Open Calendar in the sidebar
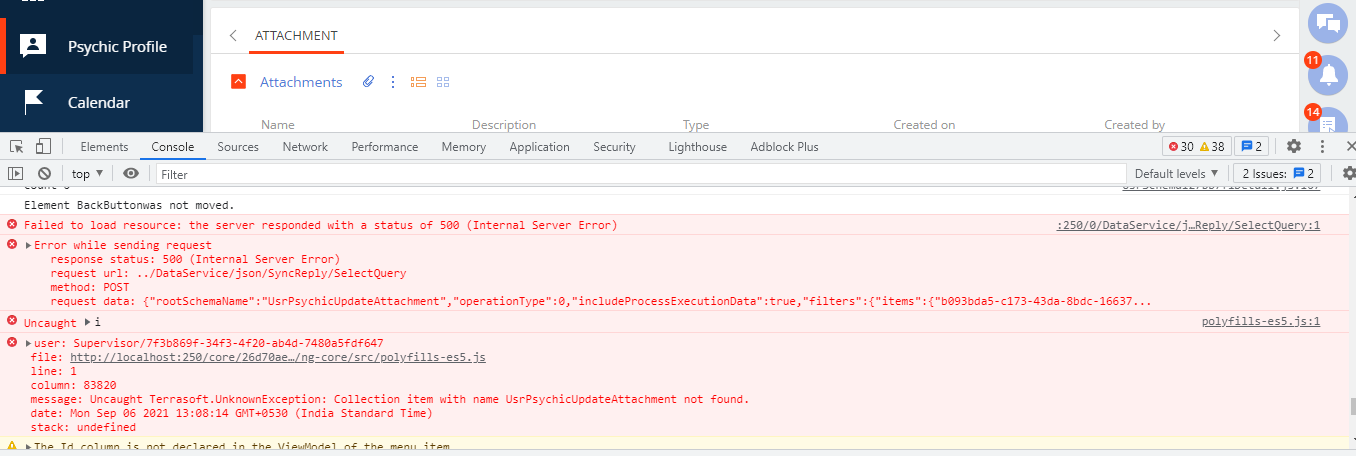1356x456 pixels. (x=99, y=102)
